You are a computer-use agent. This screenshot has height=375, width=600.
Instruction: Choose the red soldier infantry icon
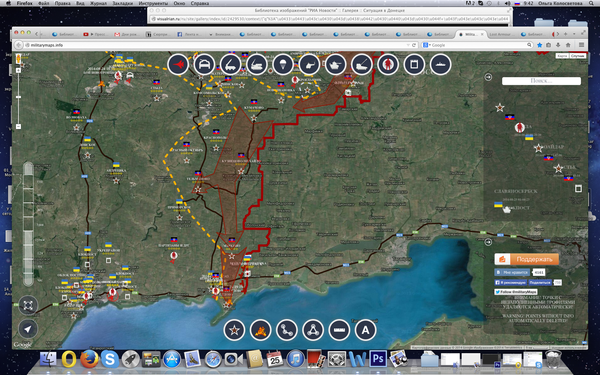coord(388,64)
